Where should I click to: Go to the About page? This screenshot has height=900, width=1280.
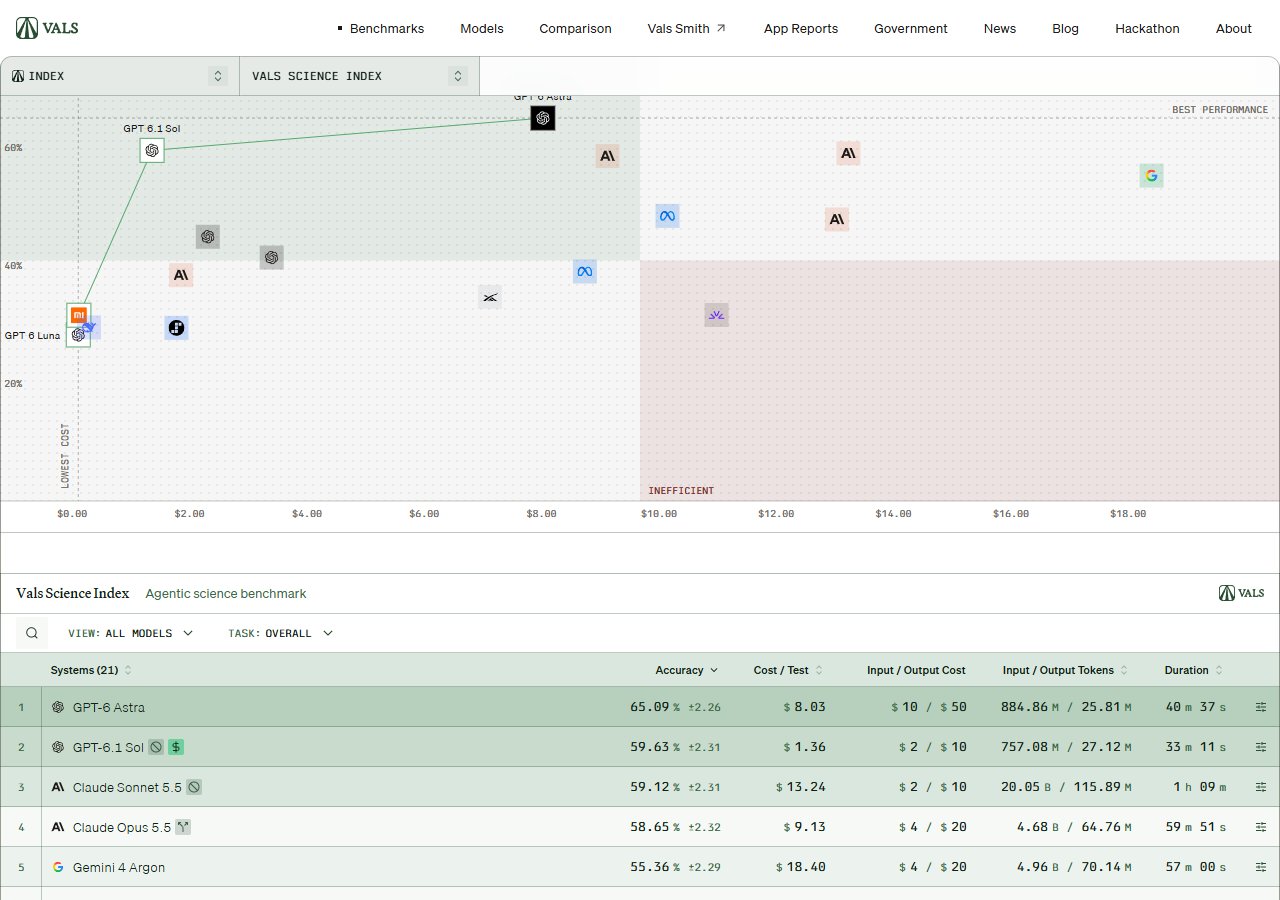tap(1234, 28)
